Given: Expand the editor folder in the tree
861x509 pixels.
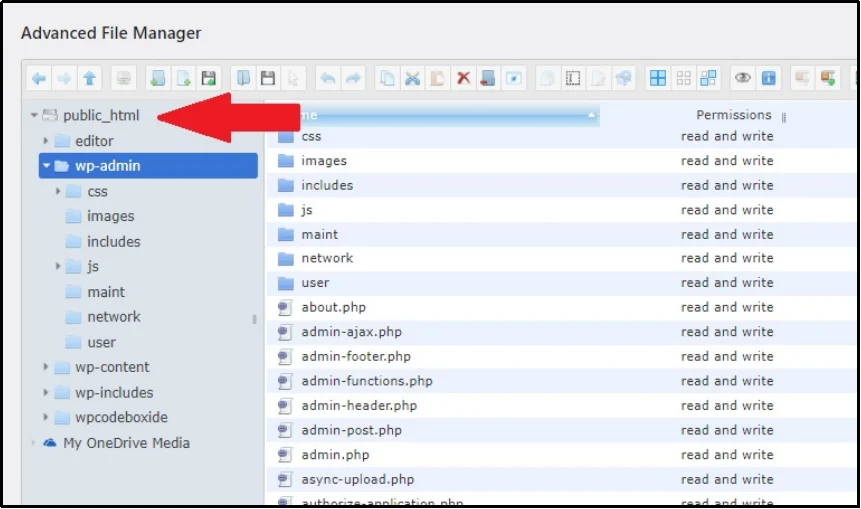Looking at the screenshot, I should click(x=46, y=141).
